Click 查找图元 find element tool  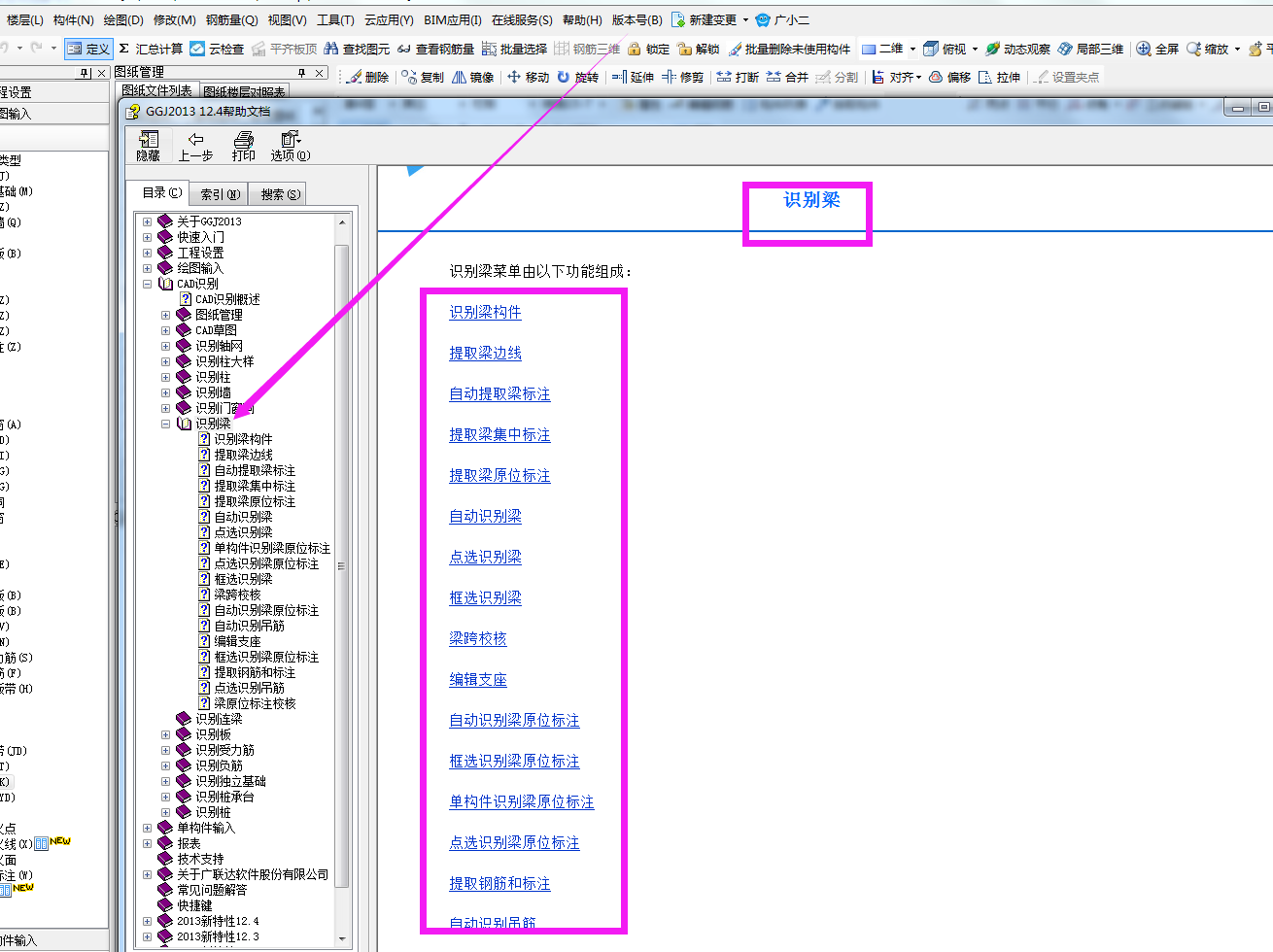[x=357, y=49]
